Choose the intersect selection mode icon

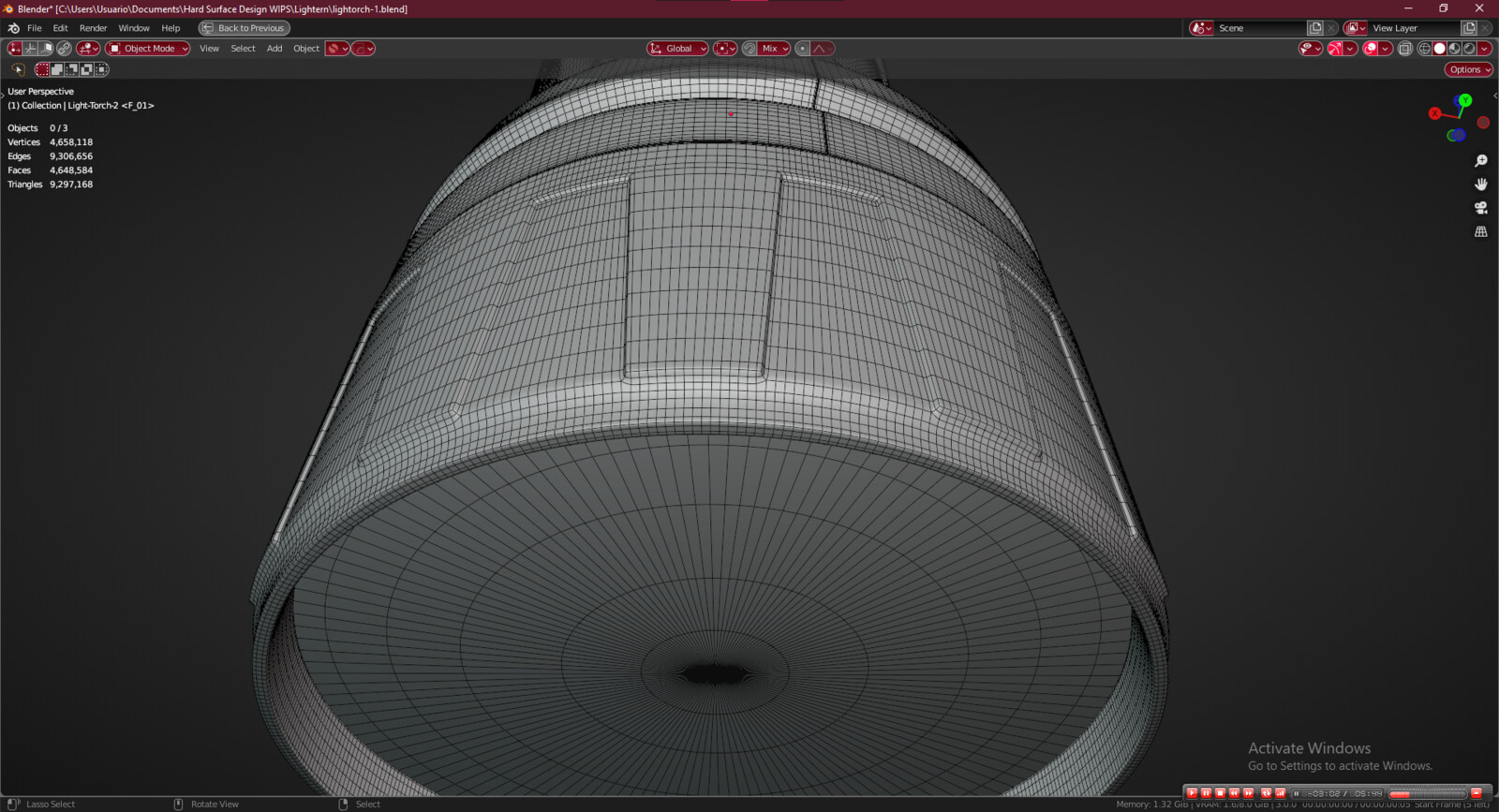tap(101, 69)
